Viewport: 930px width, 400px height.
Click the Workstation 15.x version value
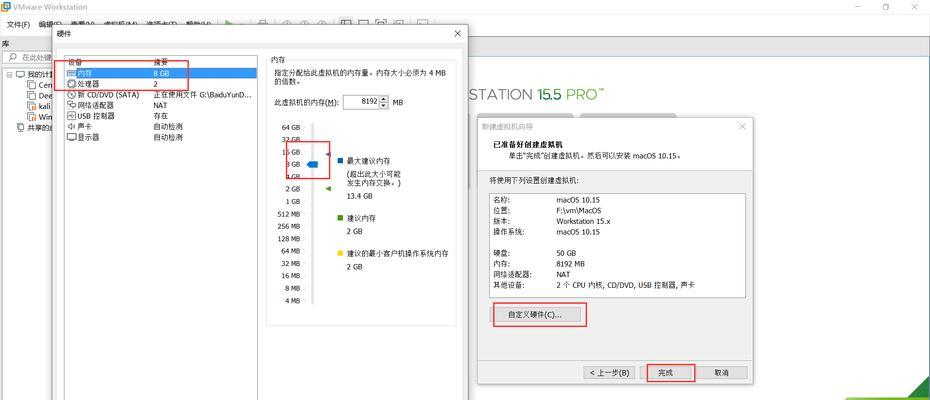583,221
